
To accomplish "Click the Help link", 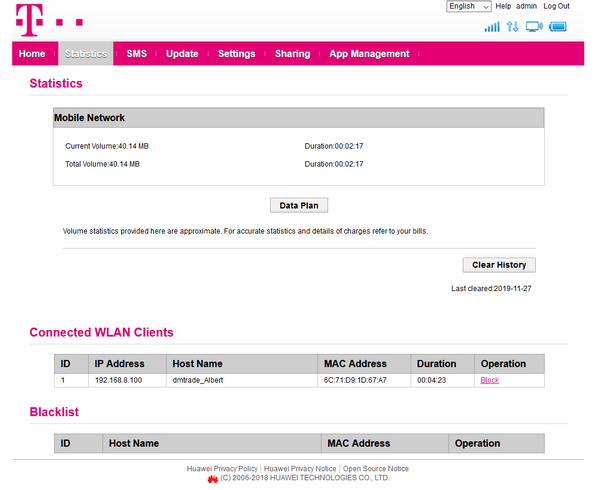I will (x=503, y=6).
